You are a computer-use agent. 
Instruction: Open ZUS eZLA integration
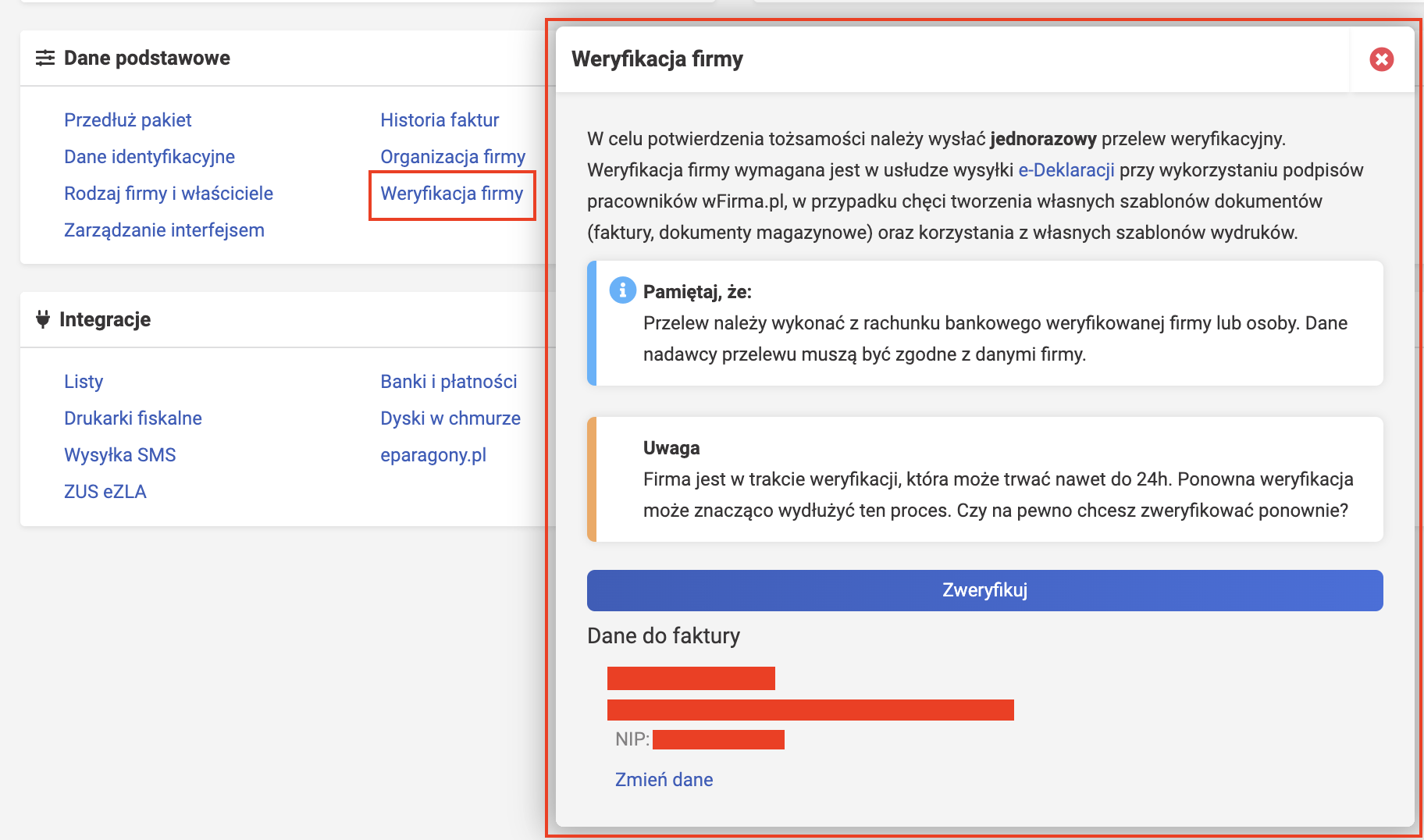[105, 492]
